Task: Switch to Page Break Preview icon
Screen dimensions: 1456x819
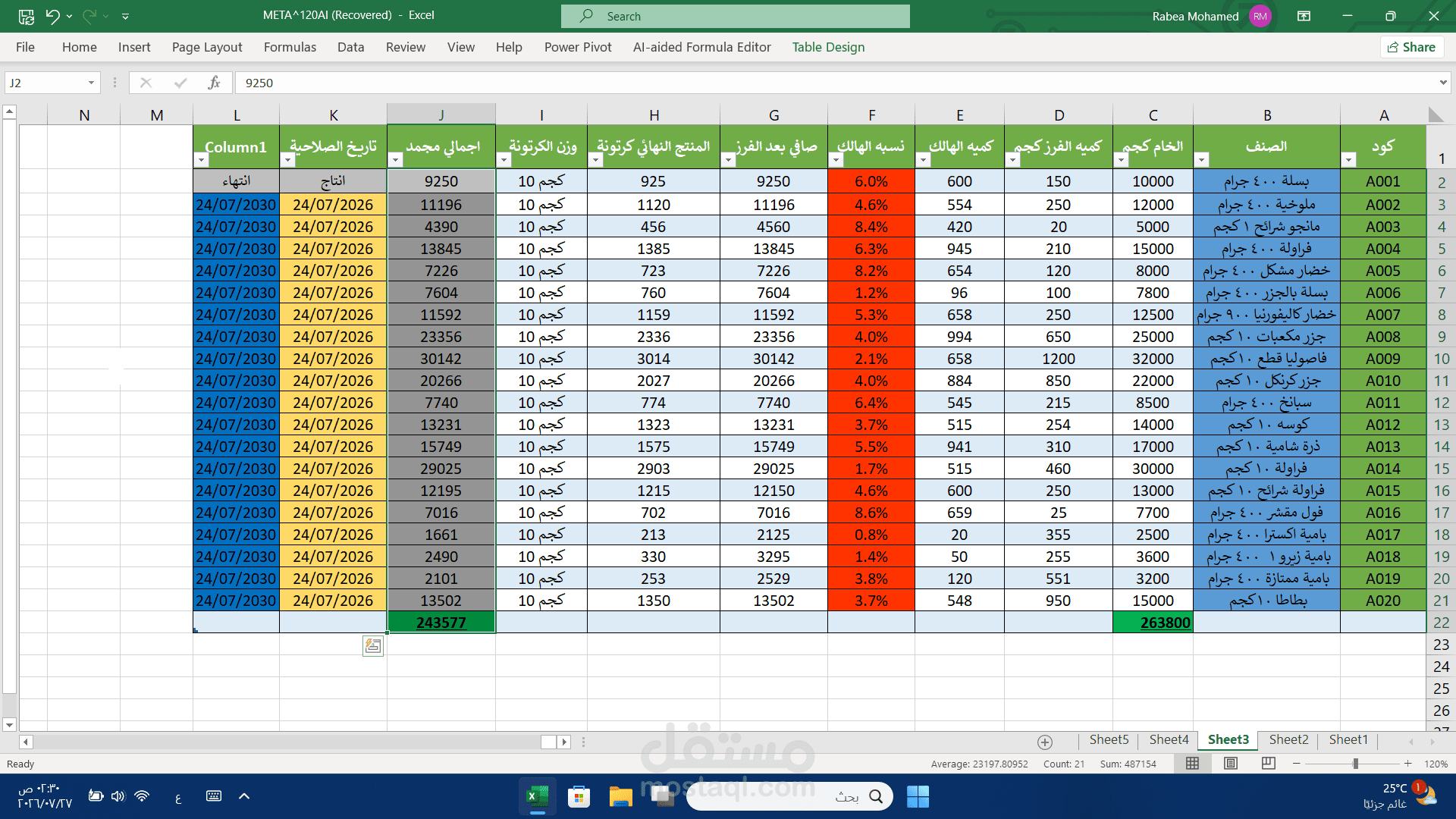Action: (x=1268, y=764)
